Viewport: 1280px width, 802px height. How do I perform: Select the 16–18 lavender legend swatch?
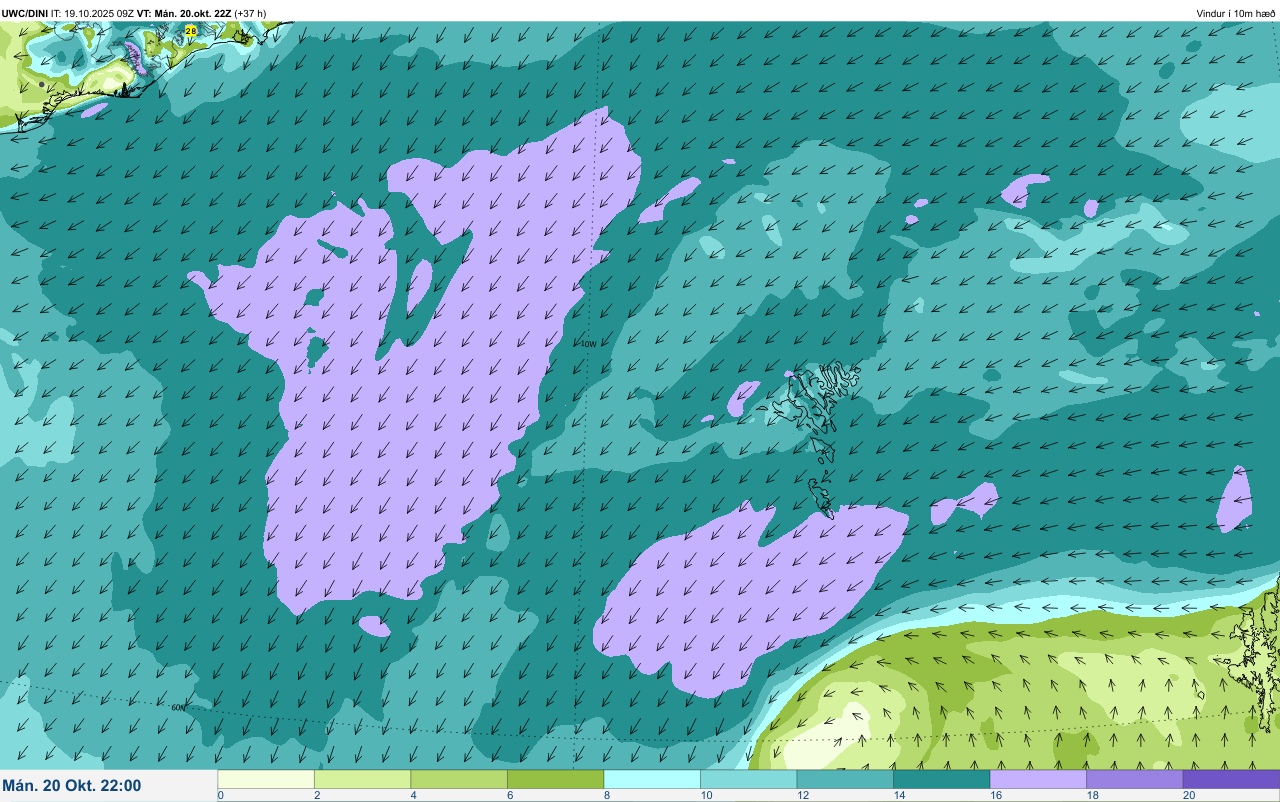(1038, 779)
